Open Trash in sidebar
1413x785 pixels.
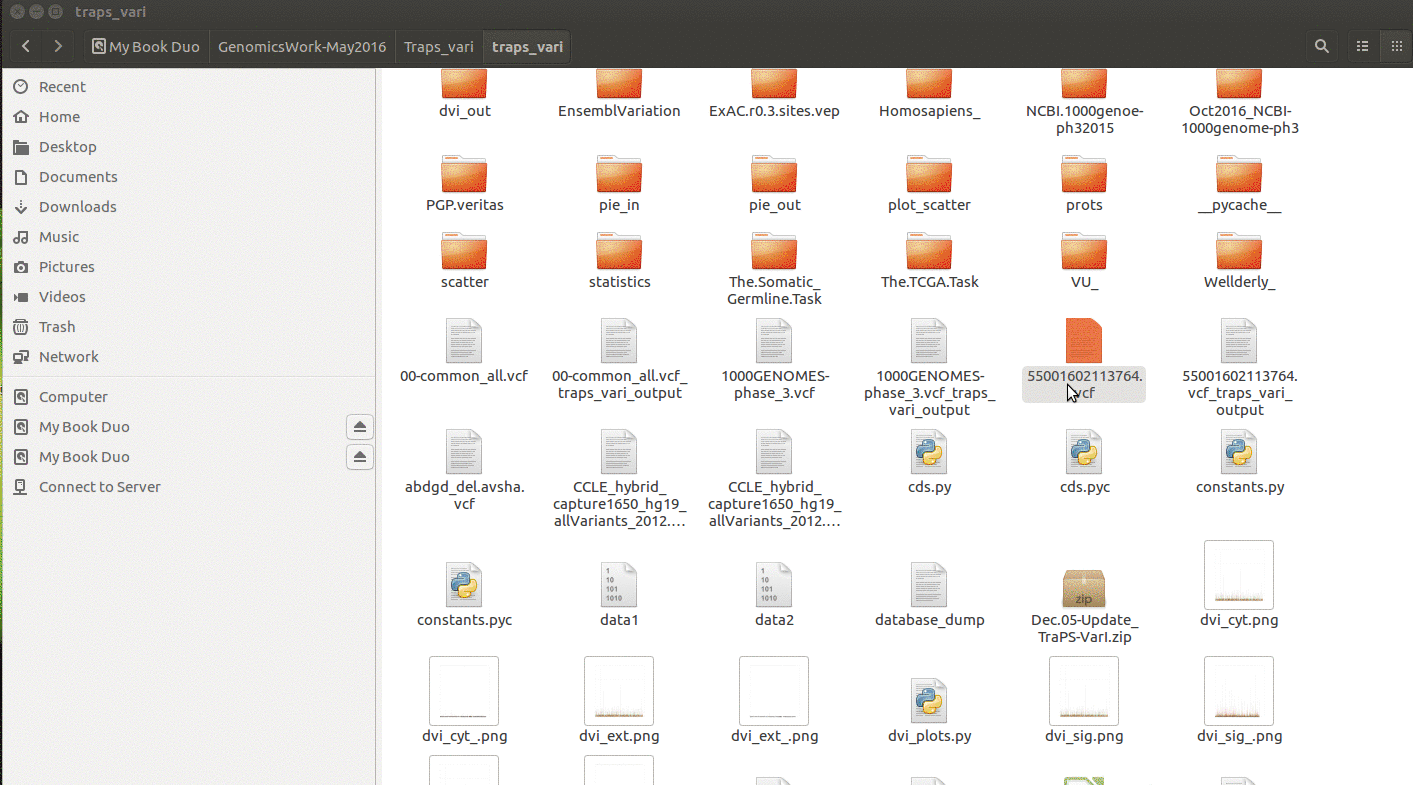(x=57, y=327)
